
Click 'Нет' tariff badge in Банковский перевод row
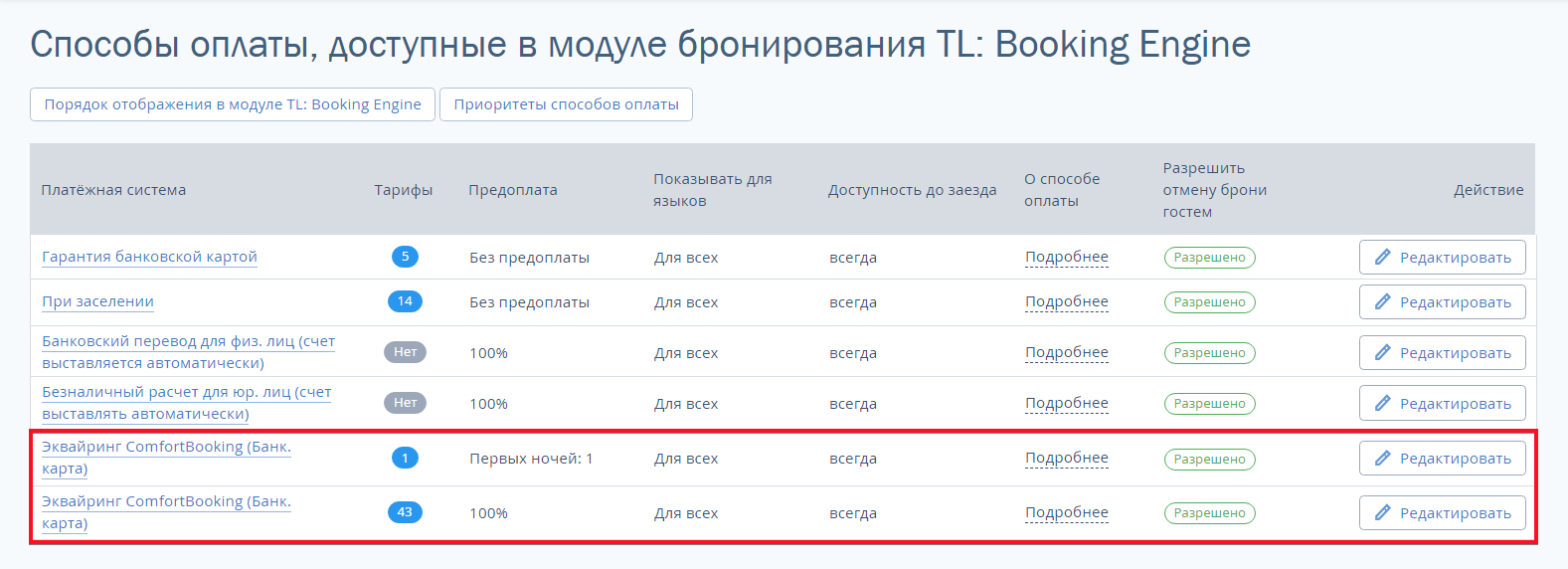coord(405,352)
